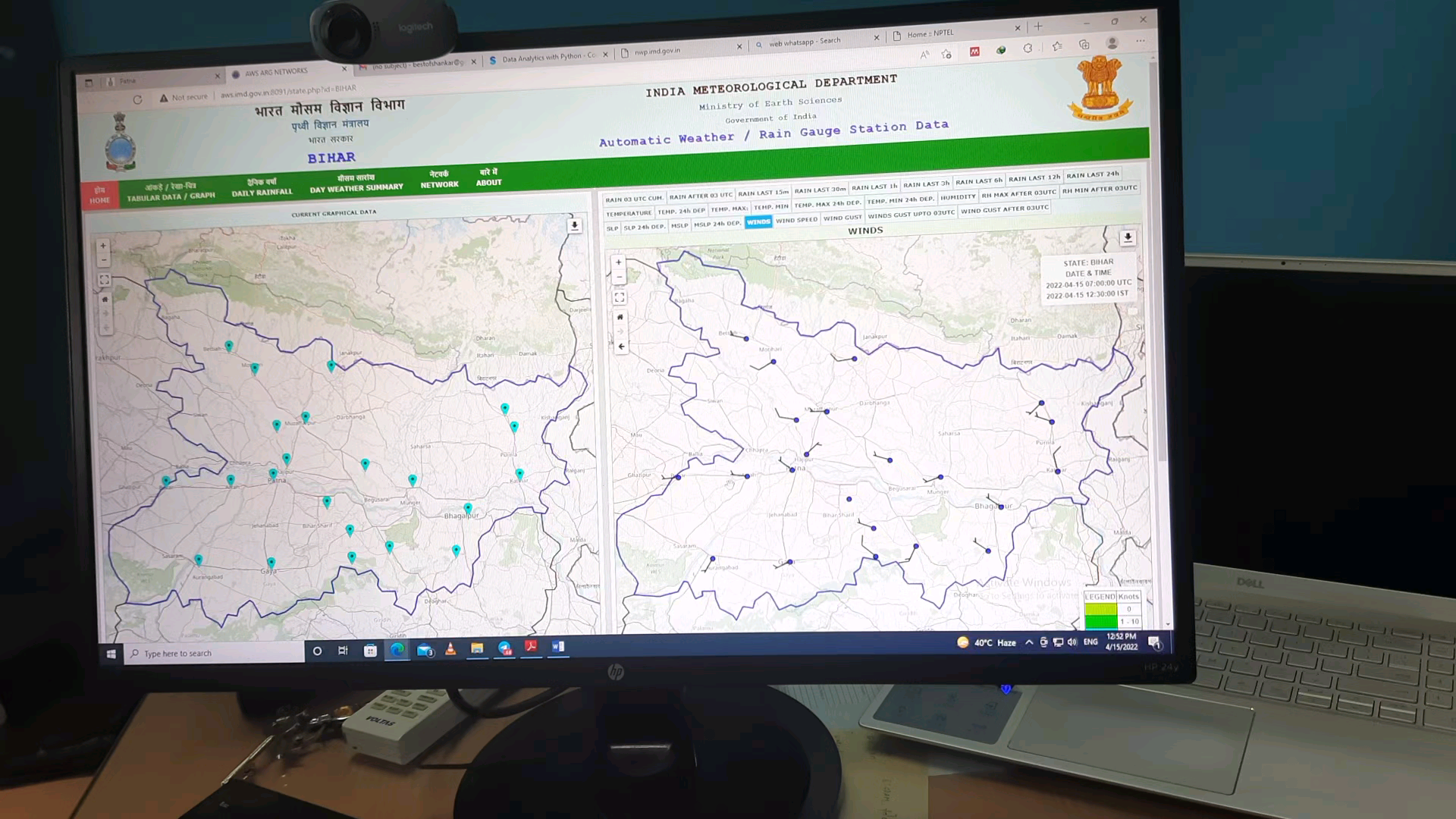1456x819 pixels.
Task: Open the Home menu item
Action: pos(99,196)
